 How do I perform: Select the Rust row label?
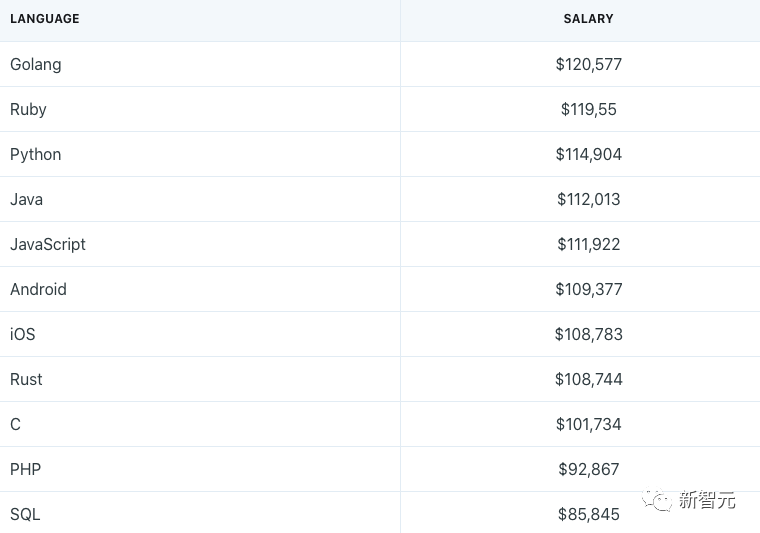[26, 379]
